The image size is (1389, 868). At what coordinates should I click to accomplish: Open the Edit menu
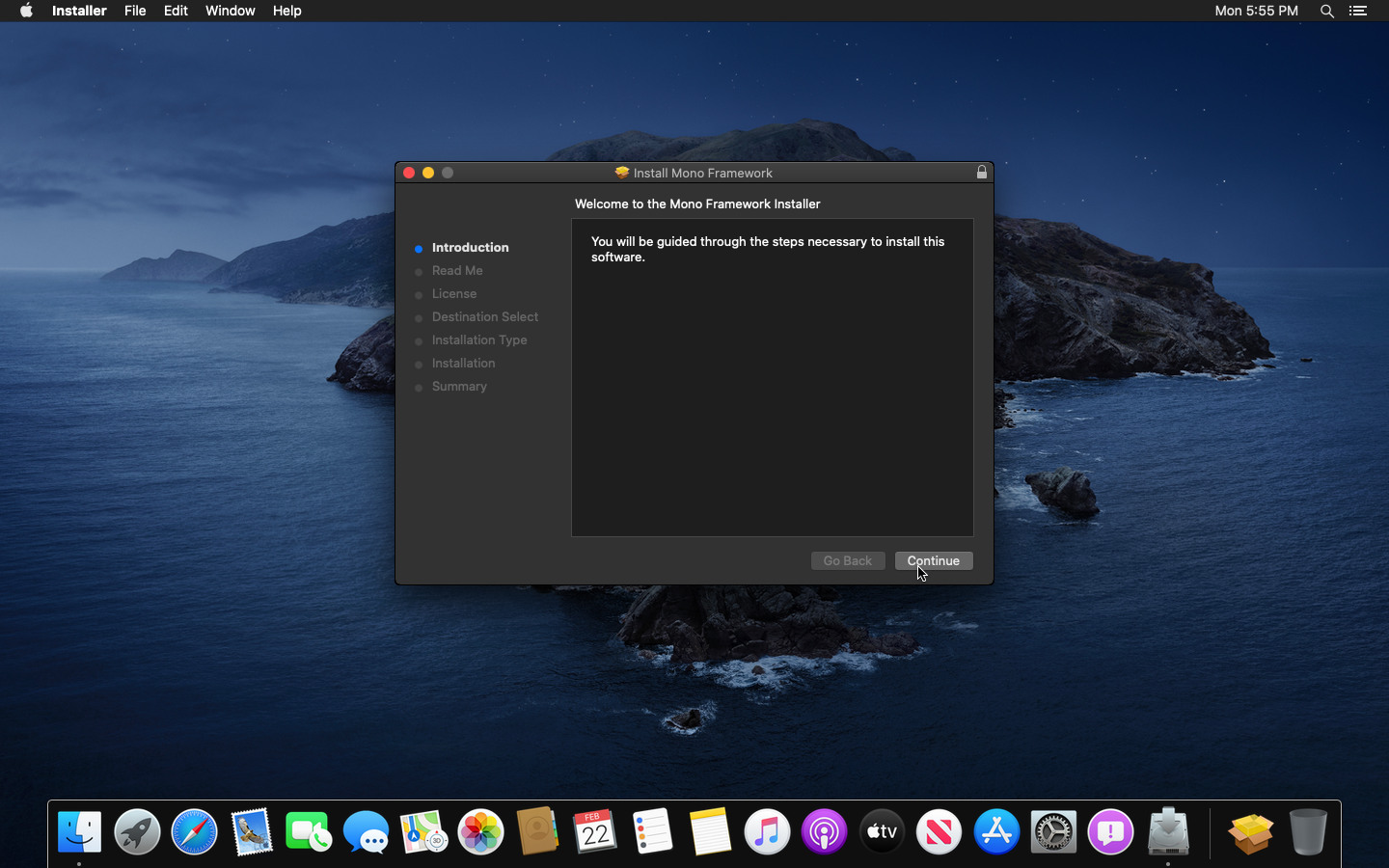tap(176, 11)
